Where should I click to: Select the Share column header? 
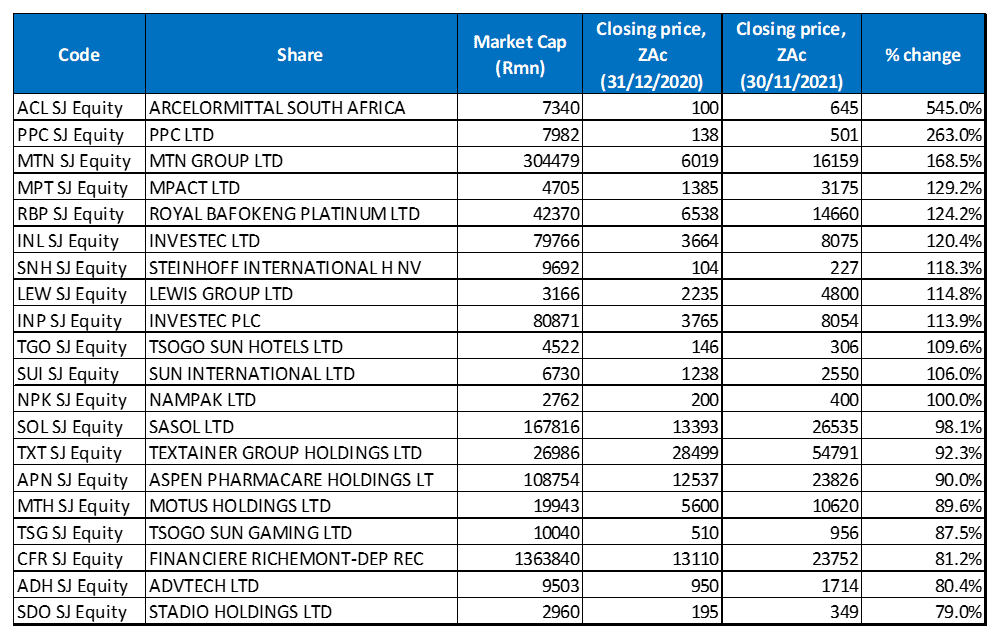click(301, 54)
